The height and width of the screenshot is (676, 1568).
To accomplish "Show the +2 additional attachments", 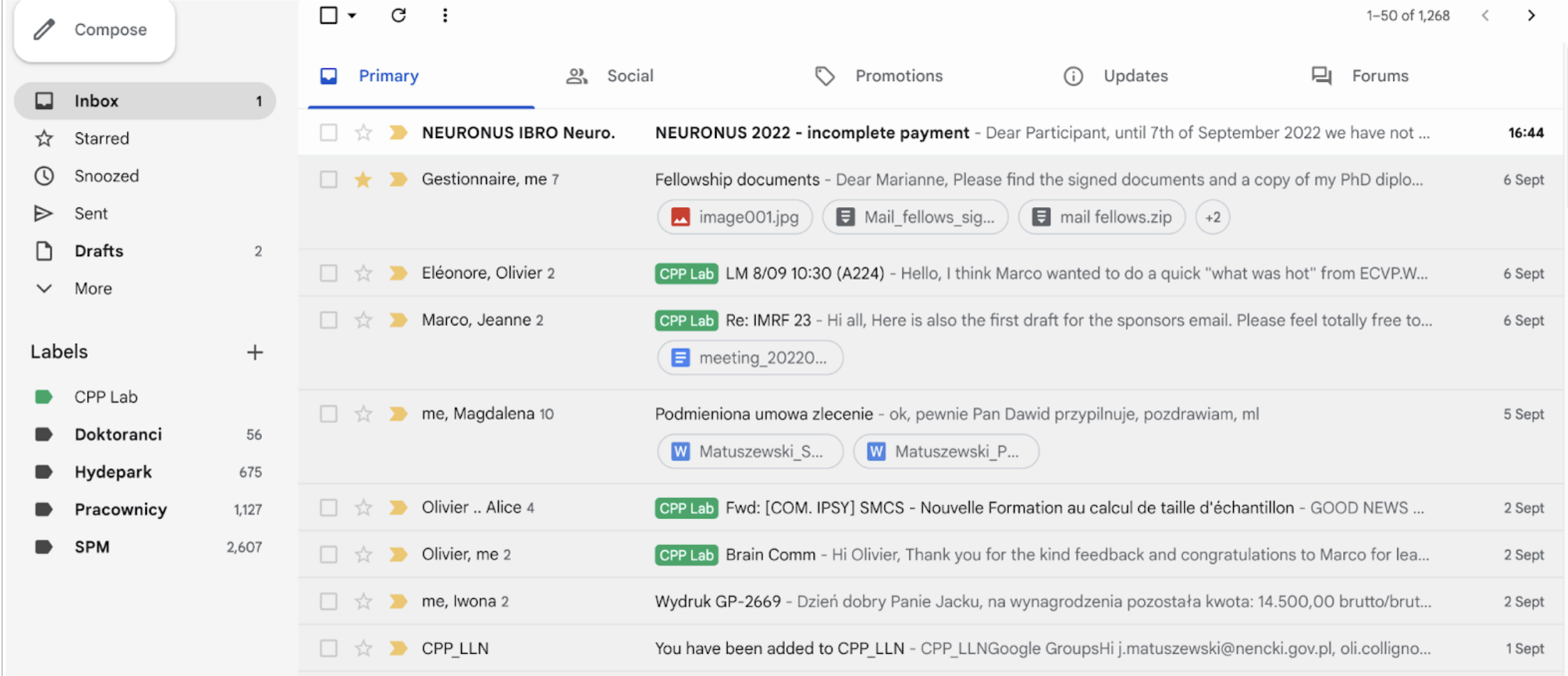I will coord(1213,217).
